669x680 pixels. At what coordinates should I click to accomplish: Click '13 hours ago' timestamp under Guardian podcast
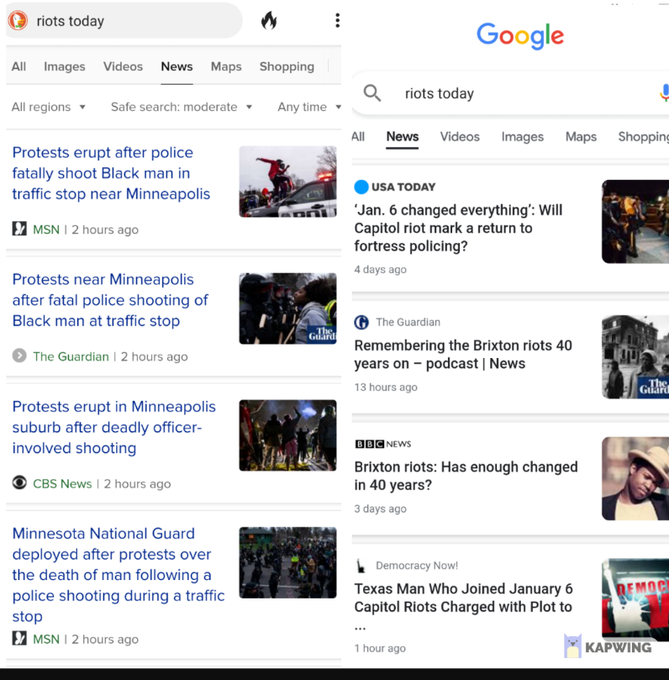click(385, 387)
